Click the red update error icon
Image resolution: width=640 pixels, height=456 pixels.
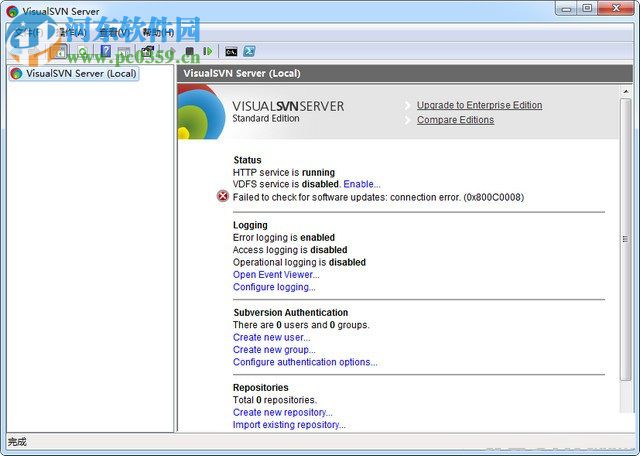tap(223, 196)
